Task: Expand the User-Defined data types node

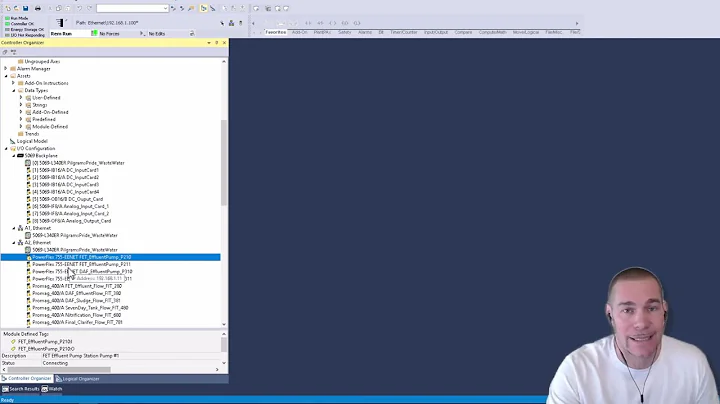Action: tap(21, 98)
